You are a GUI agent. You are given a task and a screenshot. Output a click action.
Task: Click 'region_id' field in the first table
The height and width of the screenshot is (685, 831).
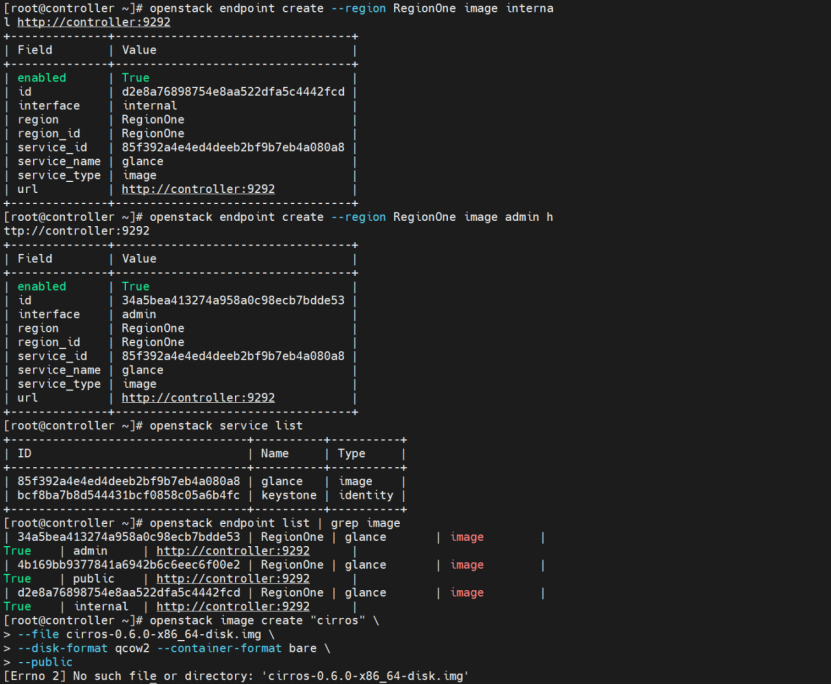49,134
